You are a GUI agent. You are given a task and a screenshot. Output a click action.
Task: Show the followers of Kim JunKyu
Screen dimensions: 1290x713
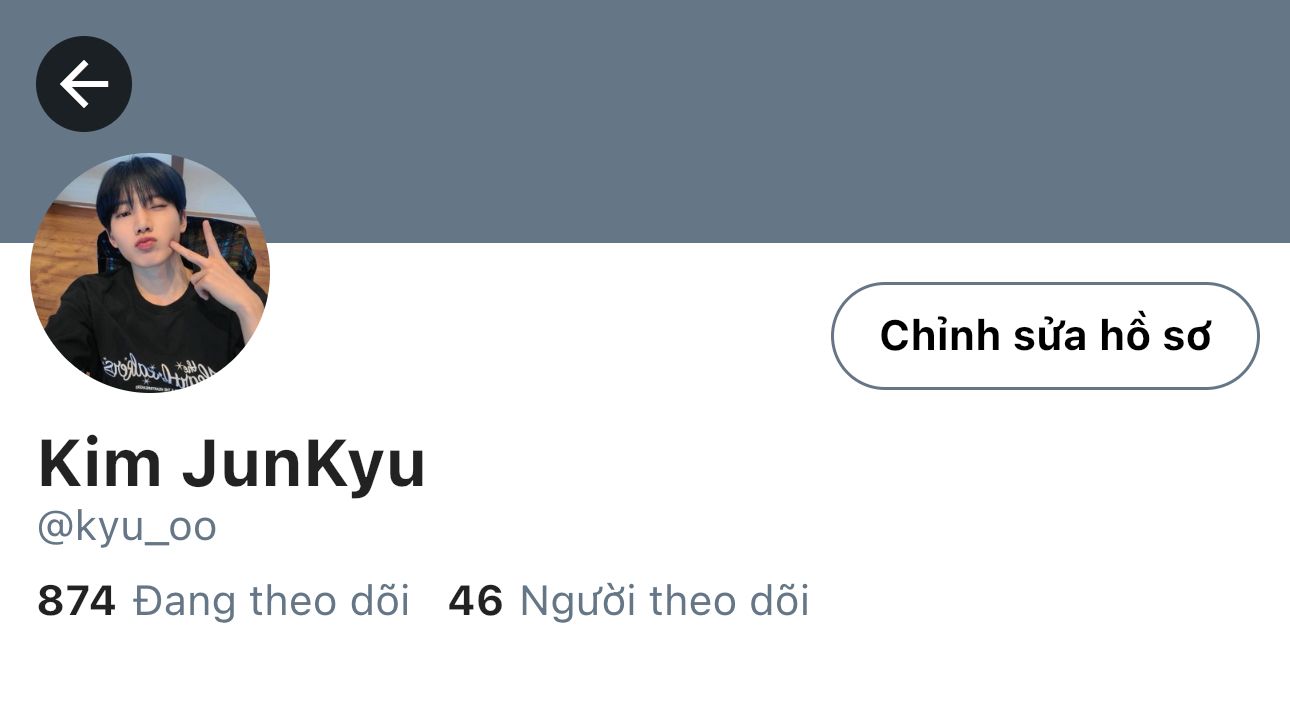629,601
